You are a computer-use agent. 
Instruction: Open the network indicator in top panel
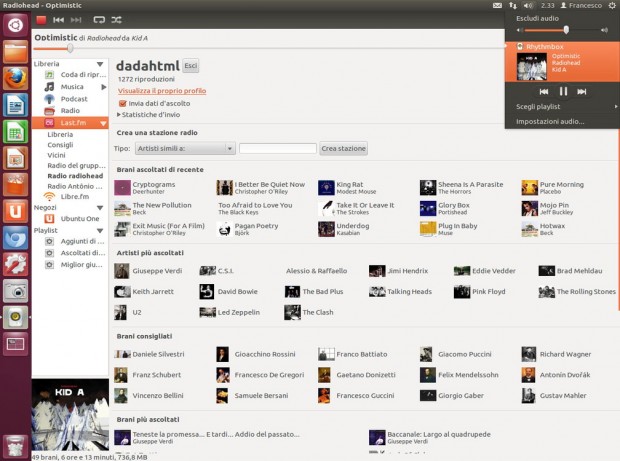click(x=513, y=6)
